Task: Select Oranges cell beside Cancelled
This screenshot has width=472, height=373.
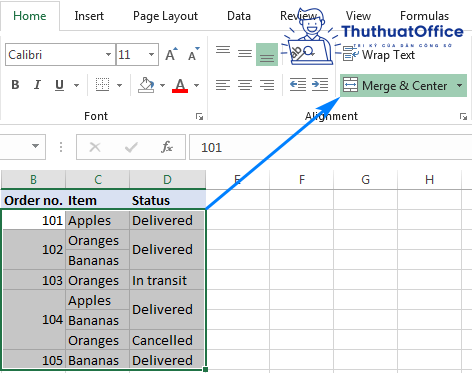Action: (x=98, y=340)
